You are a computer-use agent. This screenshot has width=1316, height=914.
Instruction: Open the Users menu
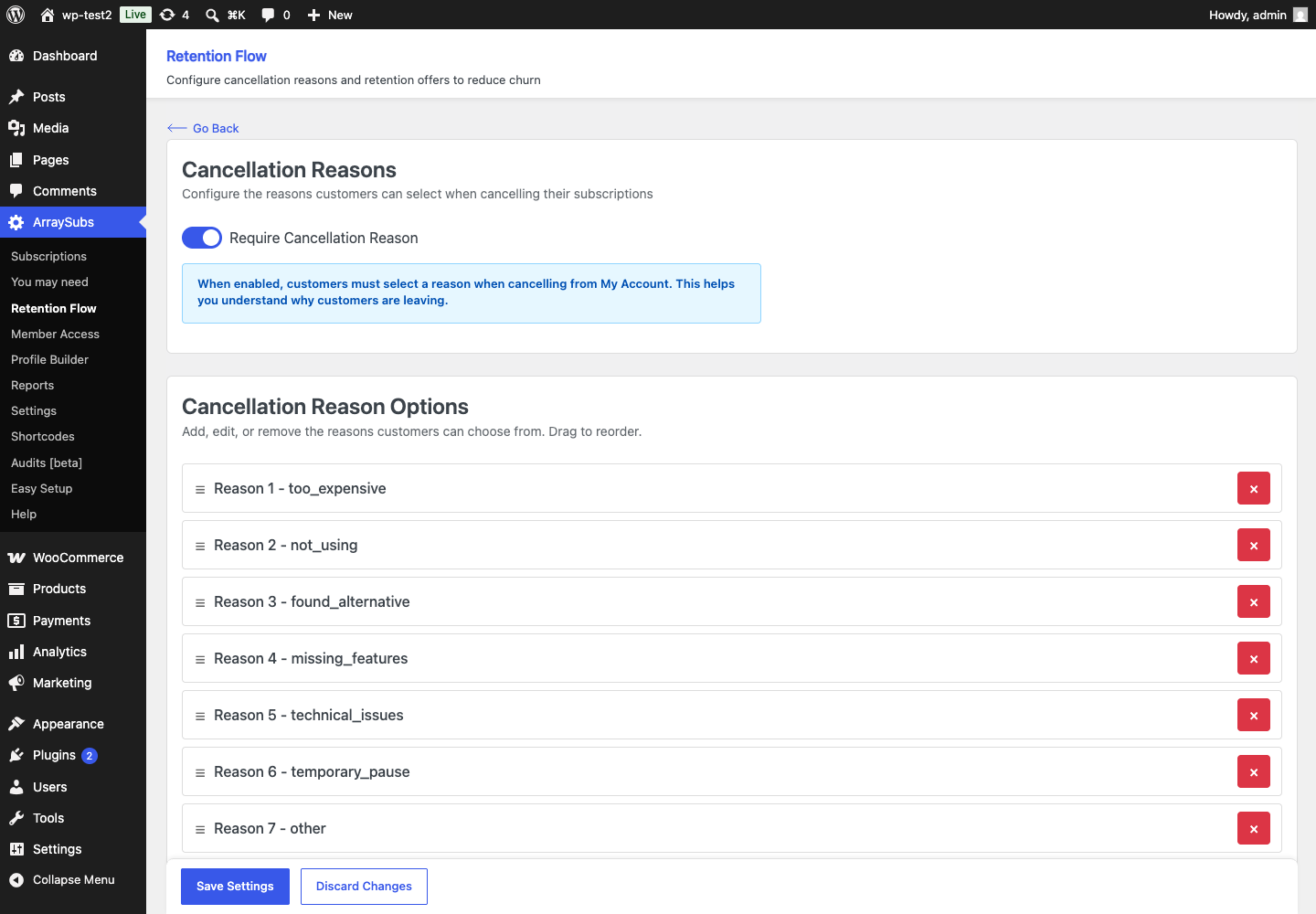pyautogui.click(x=73, y=787)
